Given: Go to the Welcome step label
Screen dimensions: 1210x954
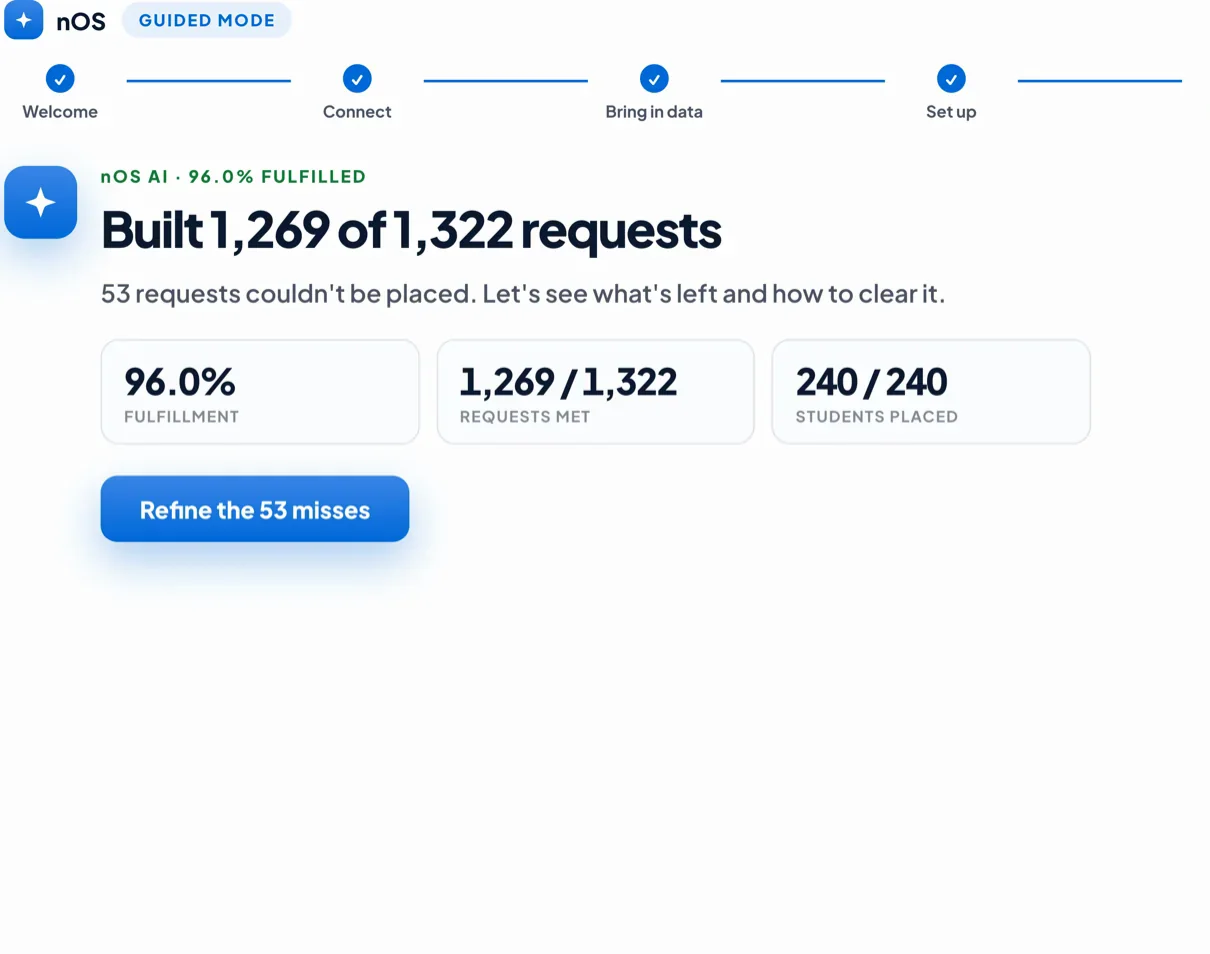Looking at the screenshot, I should click(60, 112).
